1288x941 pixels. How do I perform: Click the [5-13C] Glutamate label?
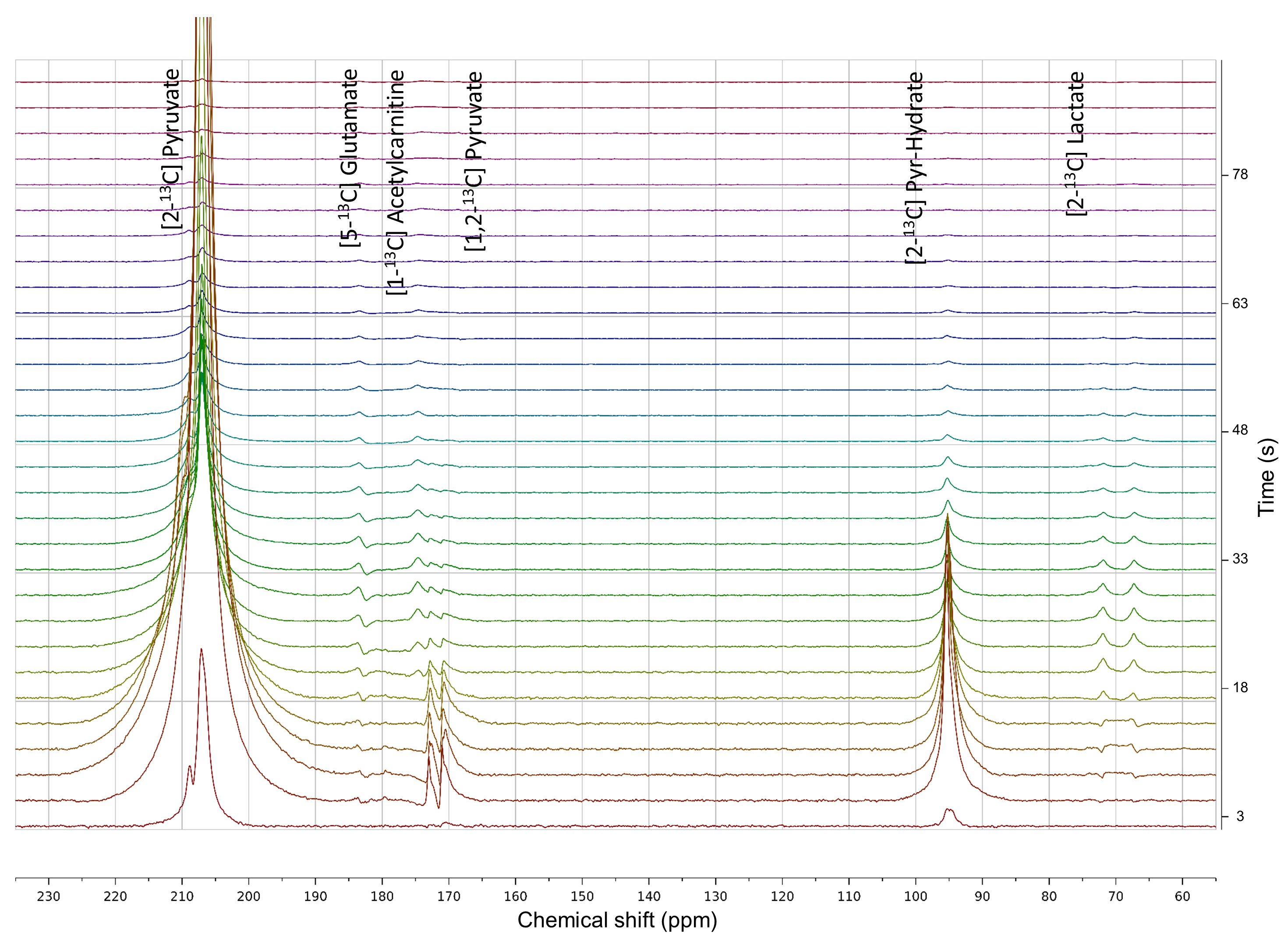349,158
